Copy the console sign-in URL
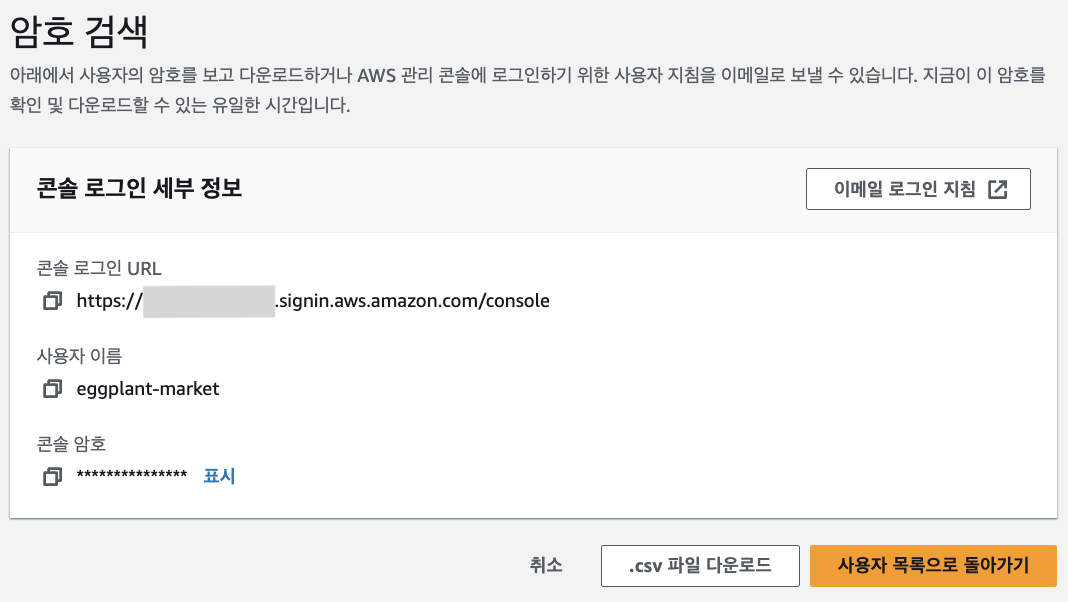The height and width of the screenshot is (602, 1068). [52, 300]
